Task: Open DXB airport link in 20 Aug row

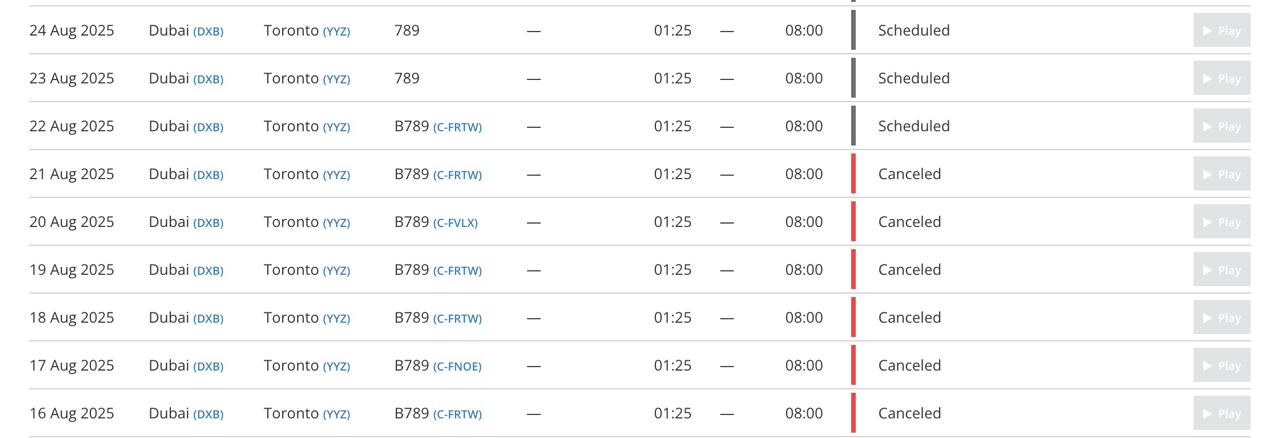Action: [208, 223]
